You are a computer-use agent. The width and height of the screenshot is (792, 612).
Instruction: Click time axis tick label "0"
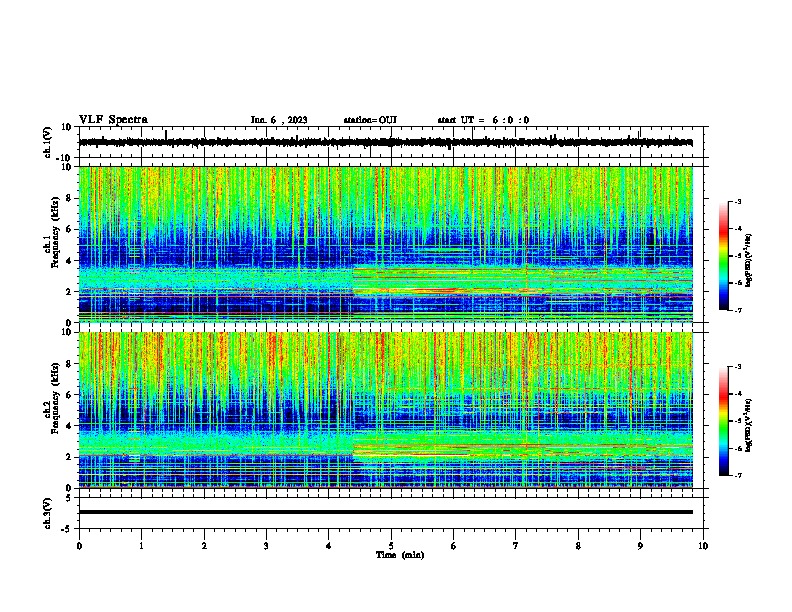pos(79,546)
